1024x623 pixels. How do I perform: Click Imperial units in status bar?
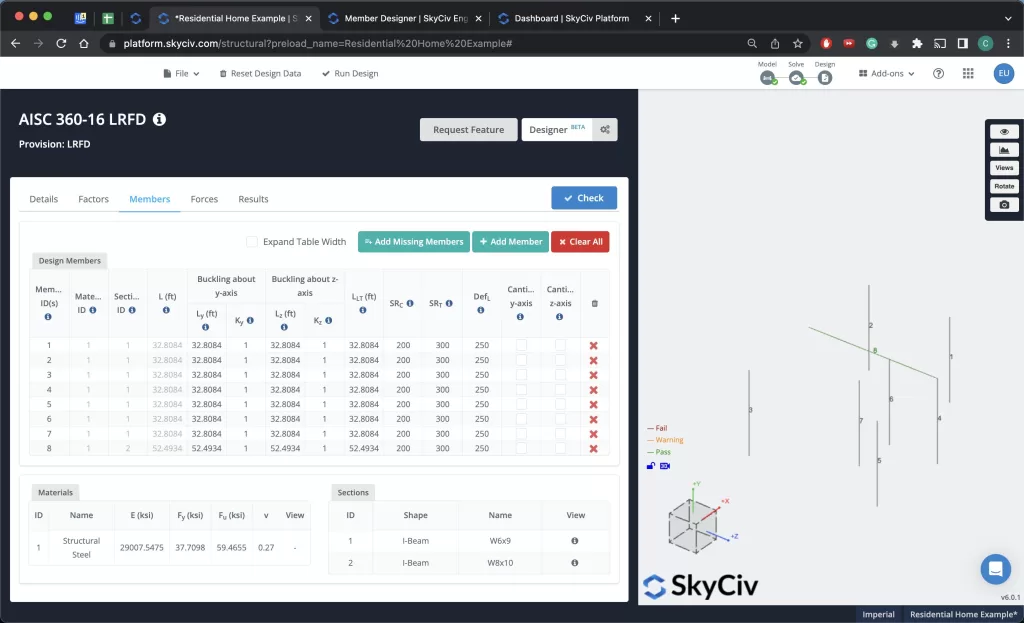(x=878, y=615)
